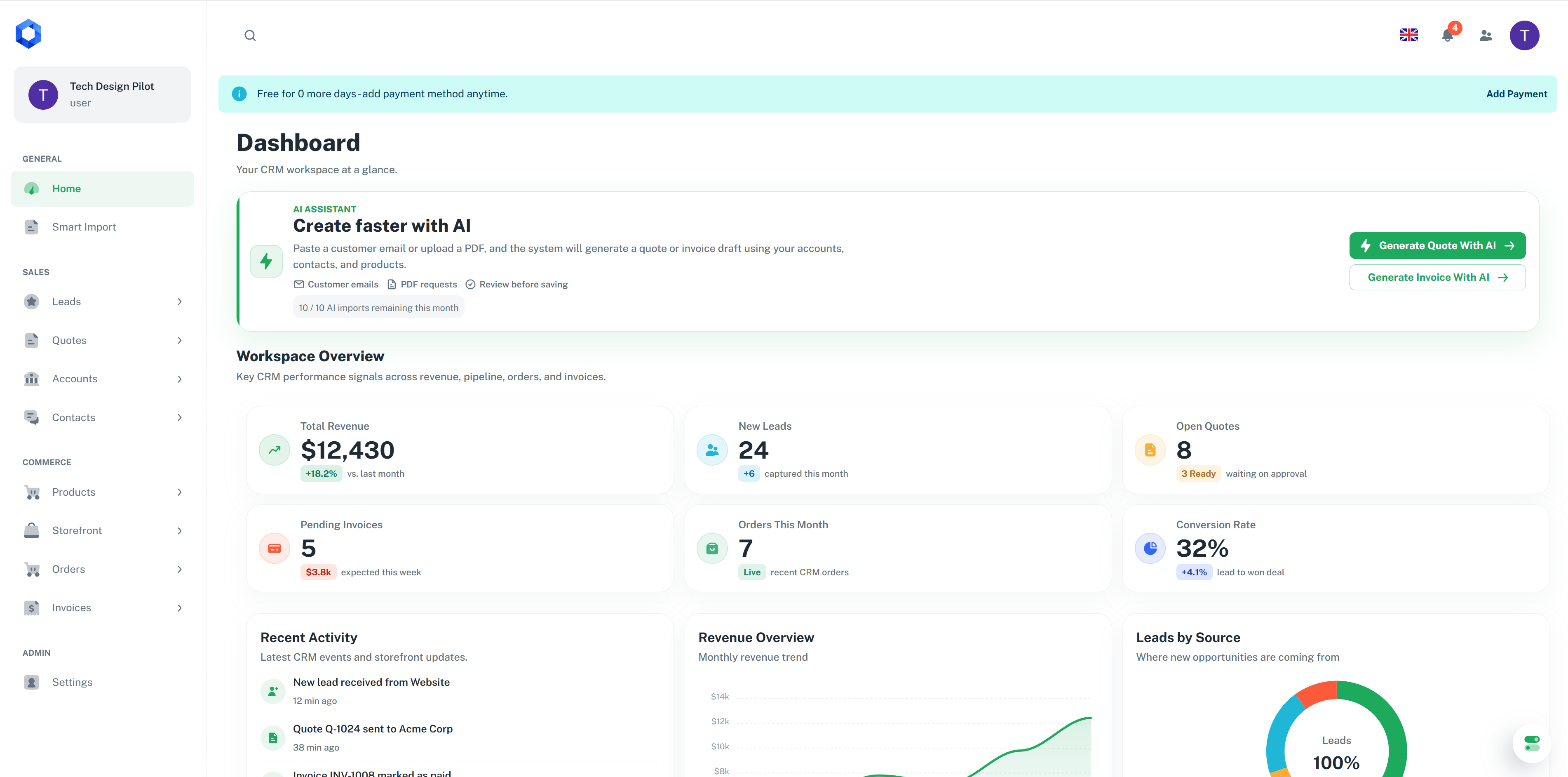The height and width of the screenshot is (777, 1568).
Task: Click the Contacts chat icon in sidebar
Action: pos(32,418)
